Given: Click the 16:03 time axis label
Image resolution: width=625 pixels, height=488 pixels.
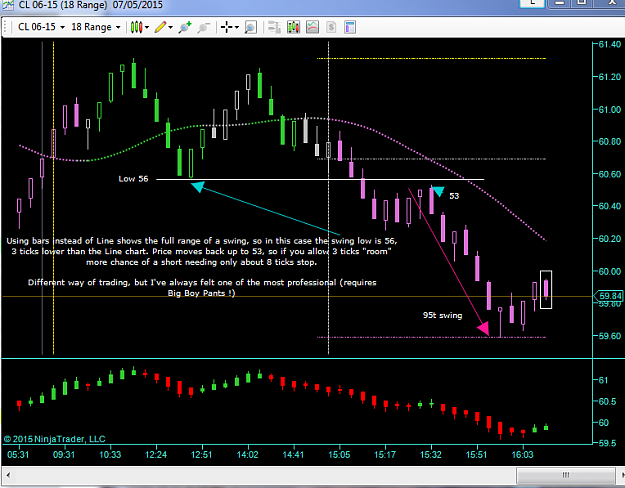Looking at the screenshot, I should 523,455.
